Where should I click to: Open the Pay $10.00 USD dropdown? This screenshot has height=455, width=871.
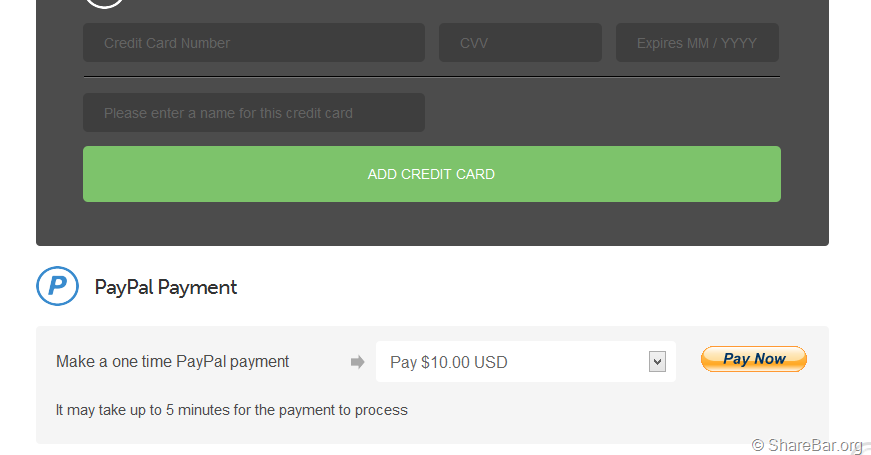[x=510, y=362]
